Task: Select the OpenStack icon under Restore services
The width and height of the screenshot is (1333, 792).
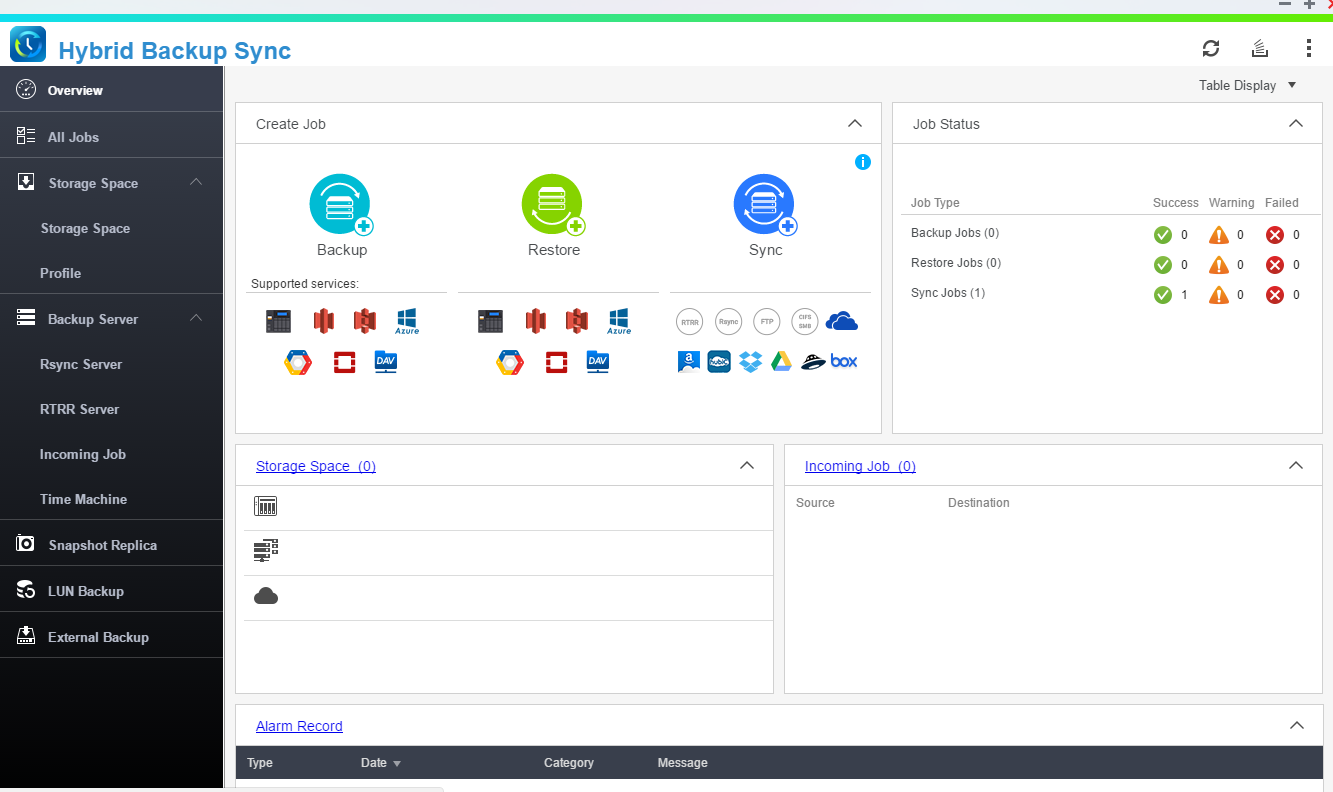Action: click(x=557, y=362)
